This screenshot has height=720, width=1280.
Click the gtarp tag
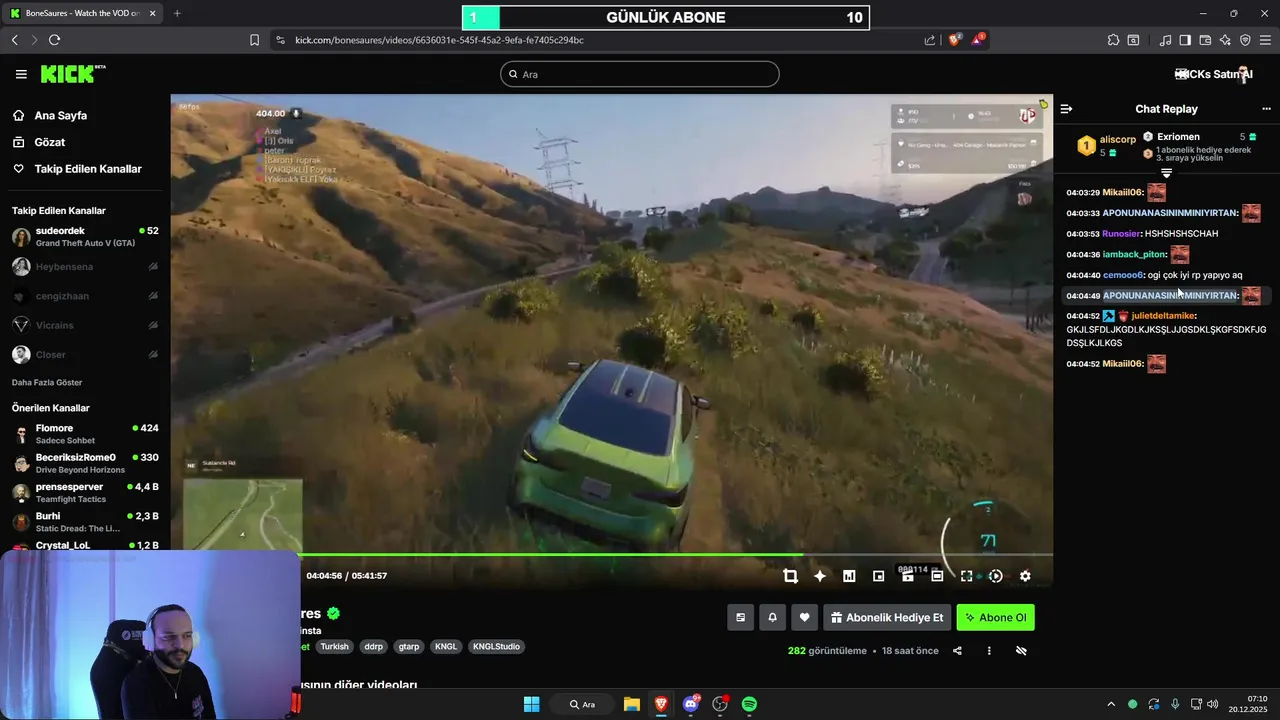(x=409, y=647)
